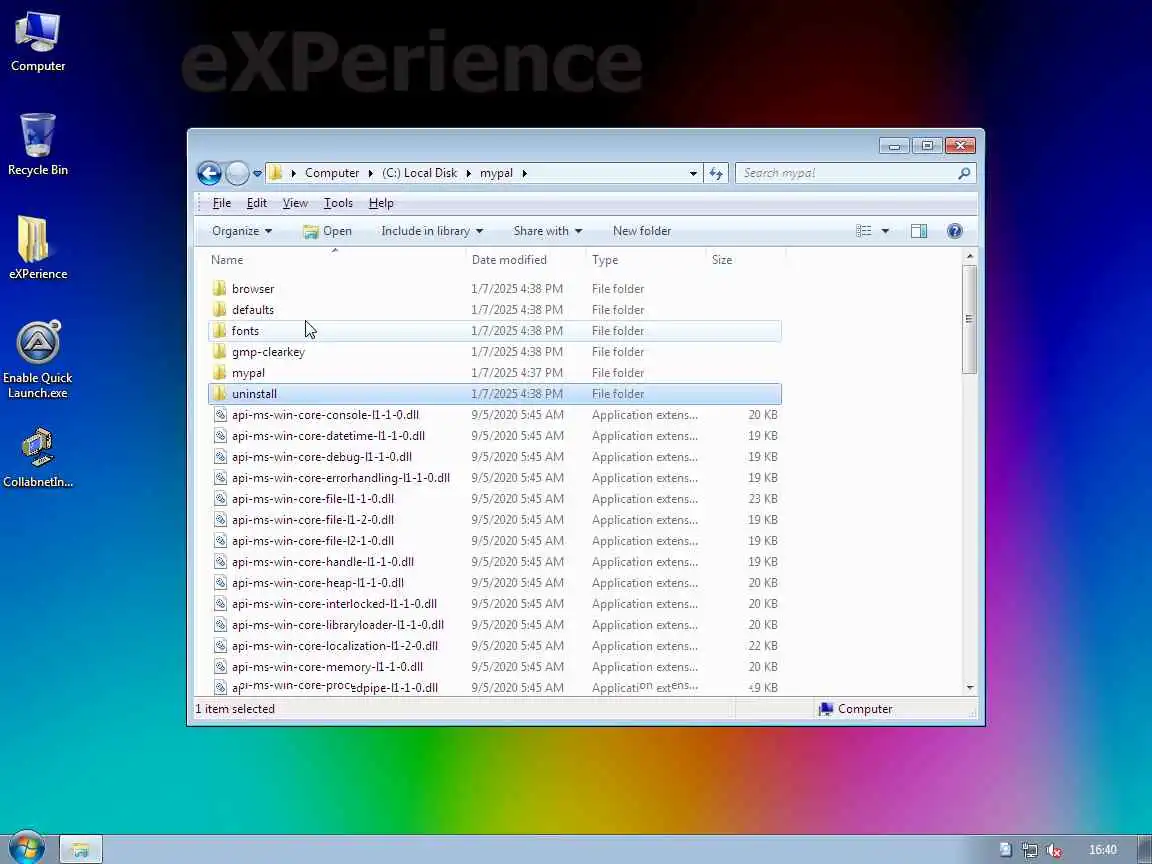
Task: Open the Edit menu
Action: [256, 204]
